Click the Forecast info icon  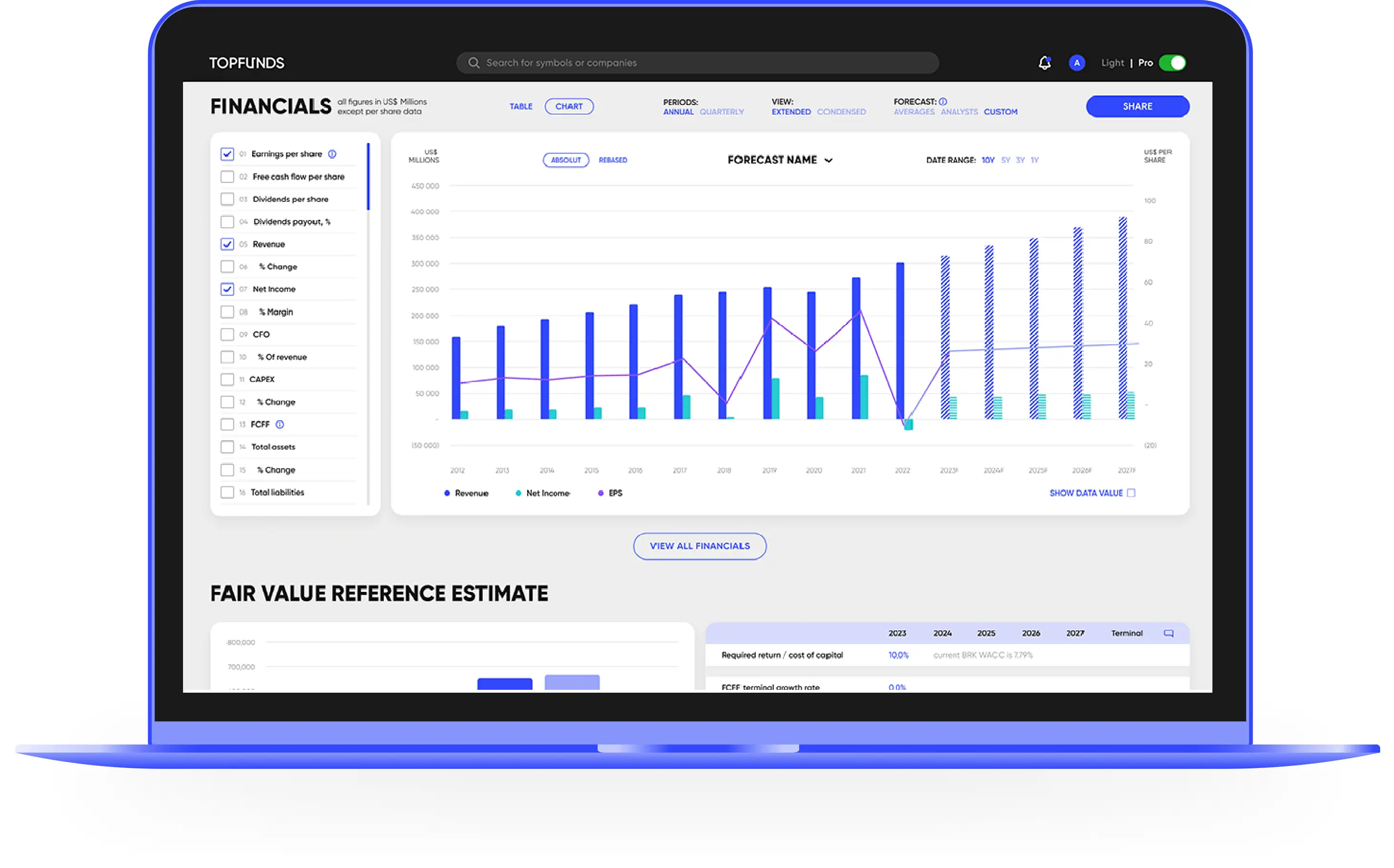pos(943,101)
